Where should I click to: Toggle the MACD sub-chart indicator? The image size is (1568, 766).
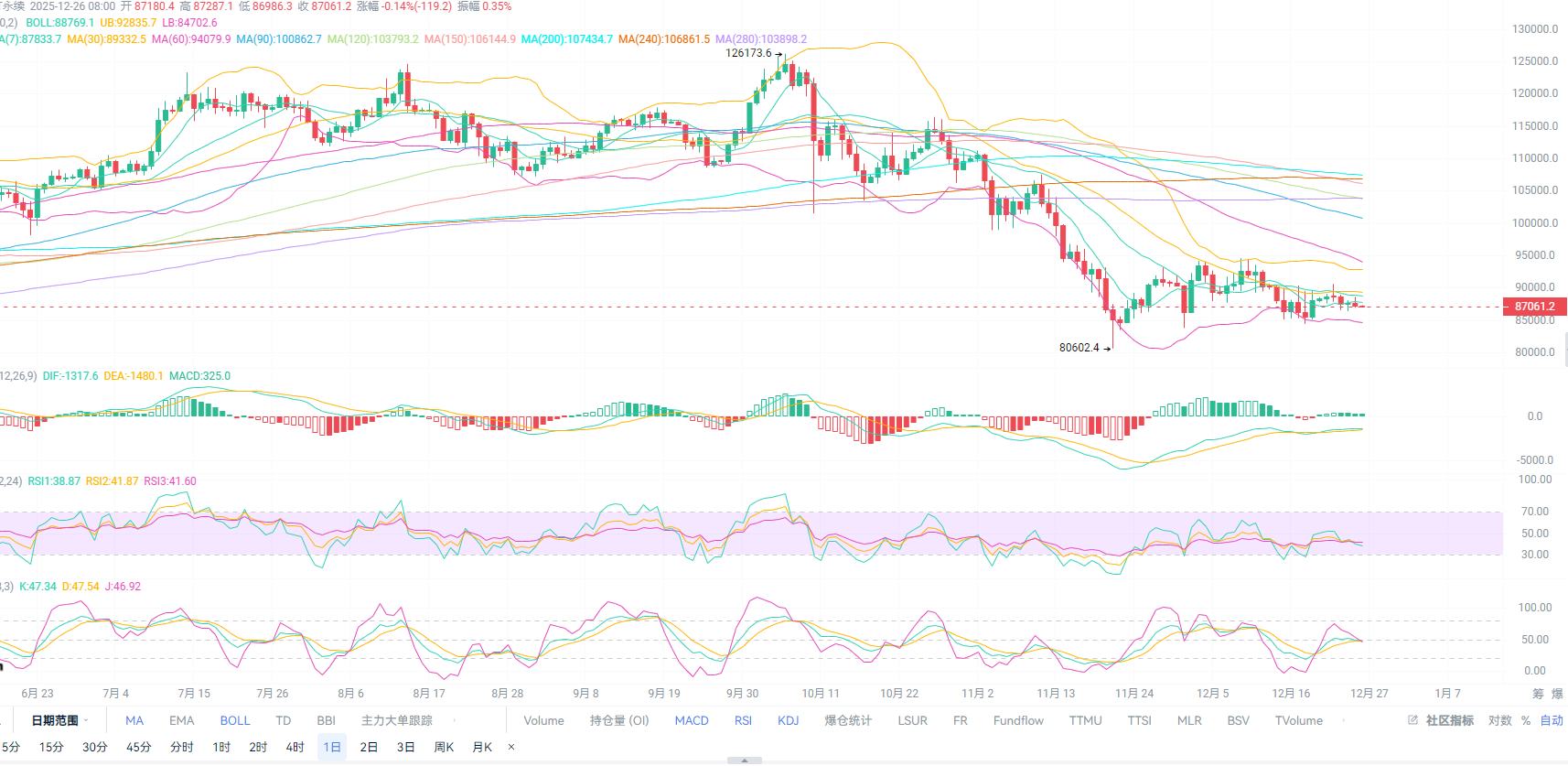[692, 721]
